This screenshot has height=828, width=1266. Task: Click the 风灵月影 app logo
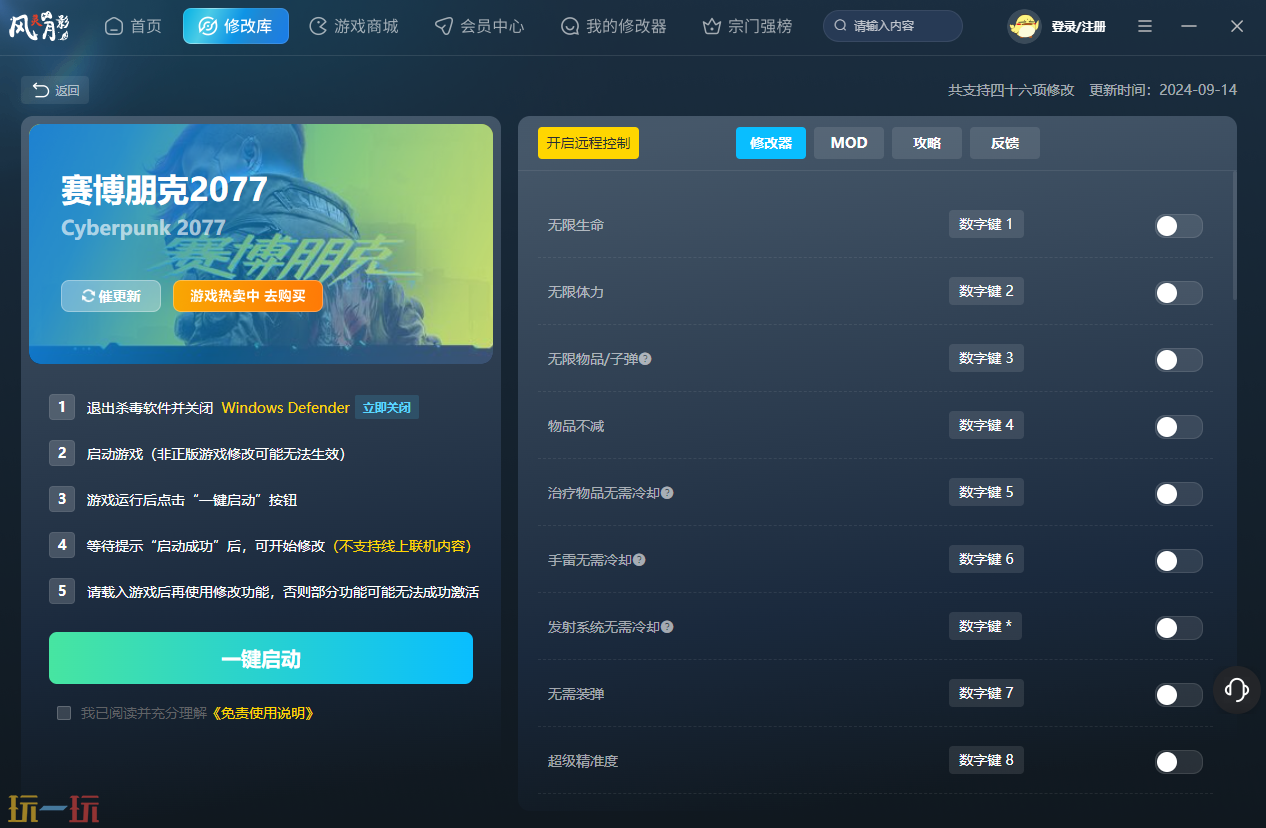click(40, 26)
